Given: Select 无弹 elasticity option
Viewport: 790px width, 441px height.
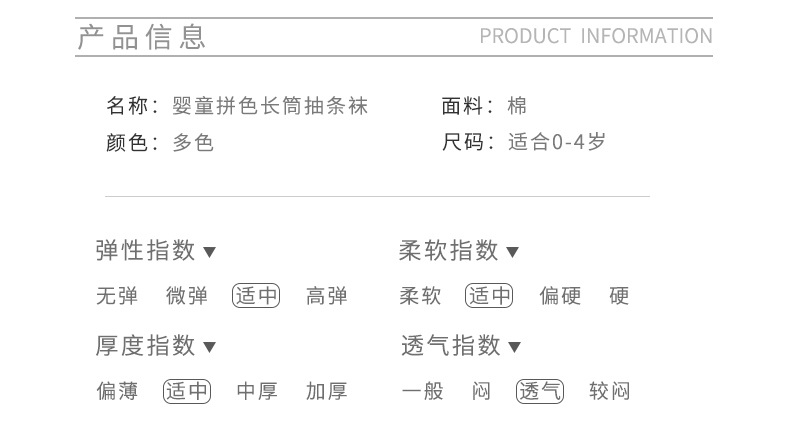Looking at the screenshot, I should (116, 296).
